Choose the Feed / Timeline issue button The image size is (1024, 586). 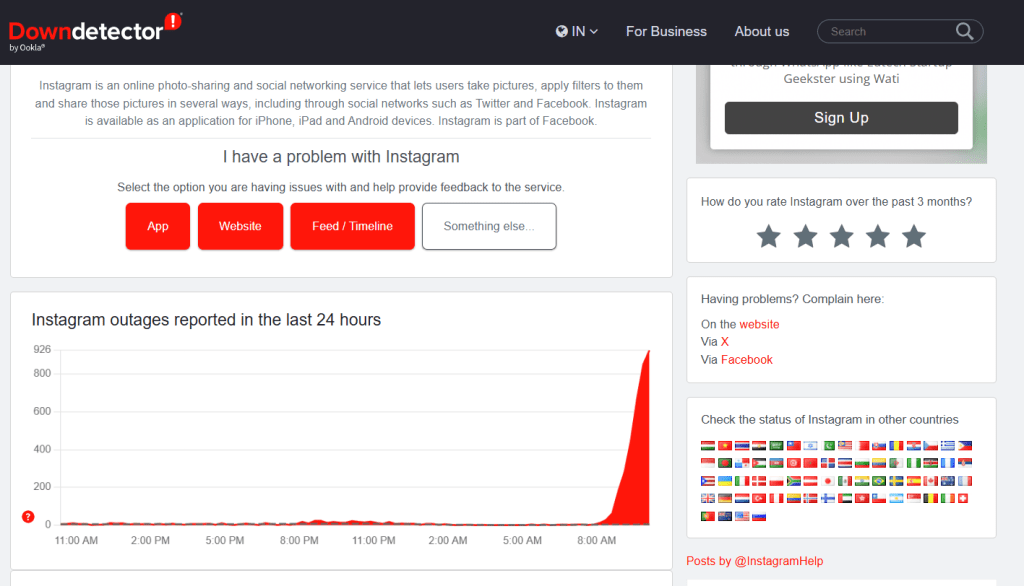click(352, 226)
